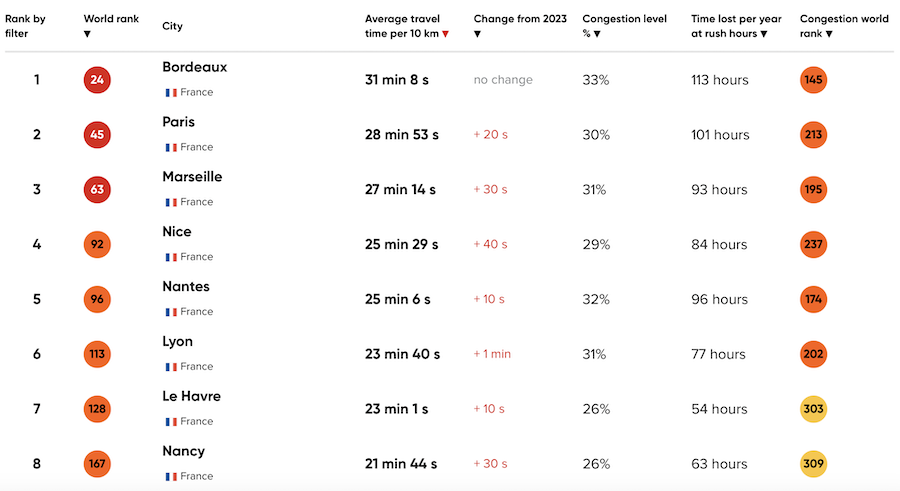This screenshot has height=491, width=900.
Task: Click Paris world rank 45 badge
Action: click(97, 135)
